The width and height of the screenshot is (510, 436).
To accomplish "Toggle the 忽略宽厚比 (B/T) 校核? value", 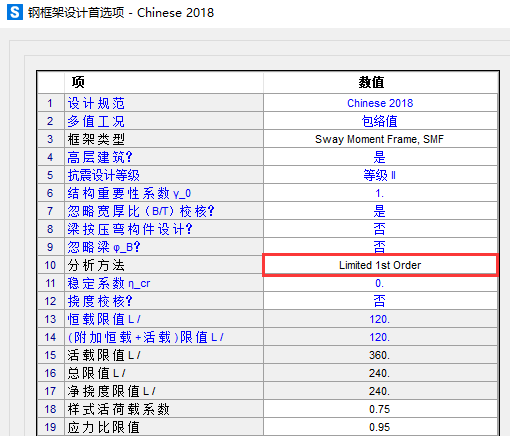I will coord(380,211).
